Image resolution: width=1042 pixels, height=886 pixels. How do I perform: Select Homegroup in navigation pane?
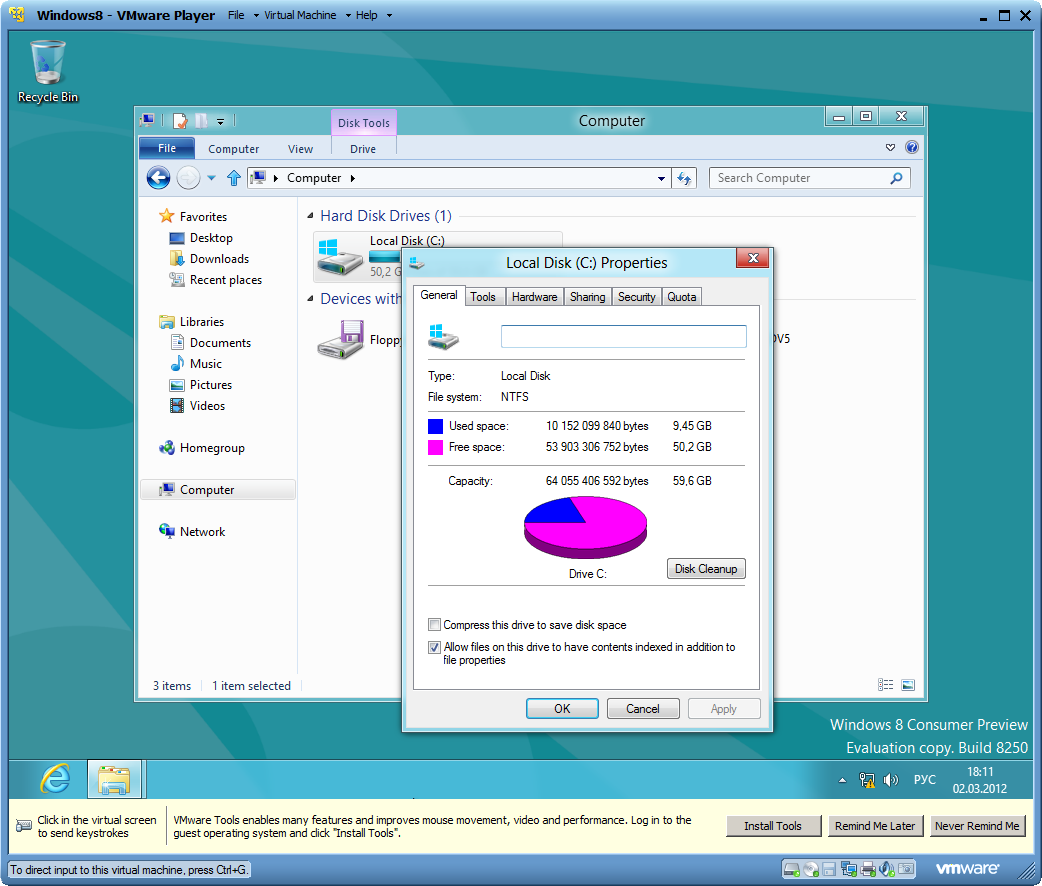202,448
